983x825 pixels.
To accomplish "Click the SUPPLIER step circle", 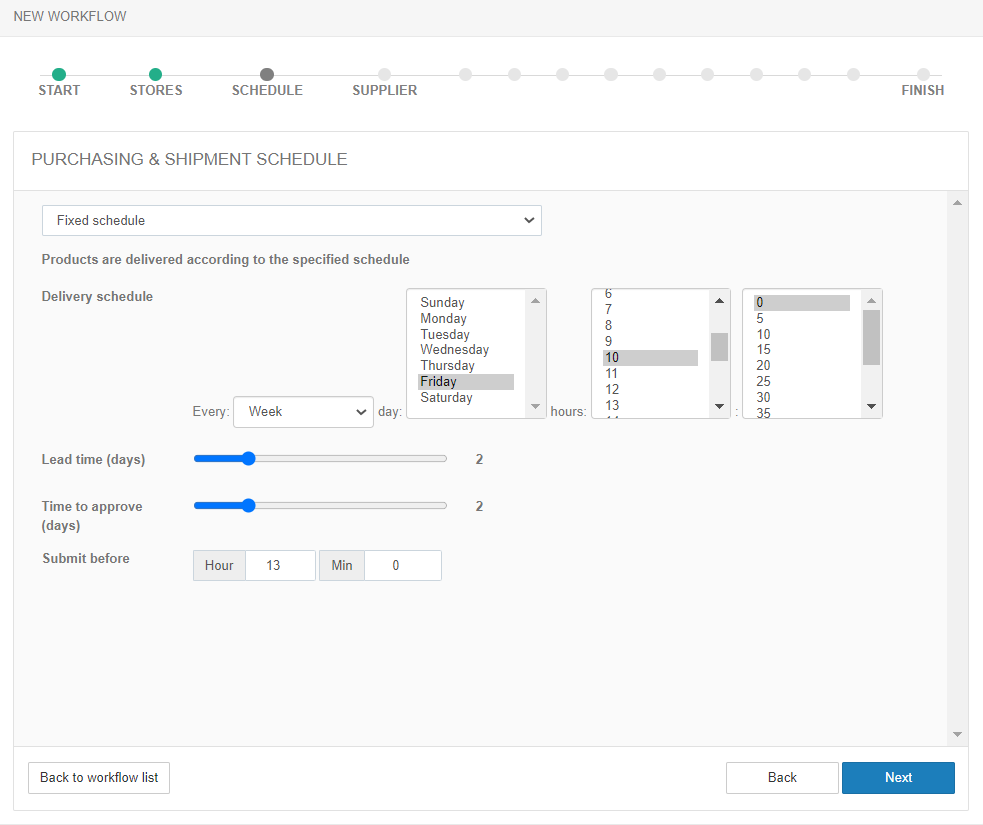I will (x=385, y=74).
